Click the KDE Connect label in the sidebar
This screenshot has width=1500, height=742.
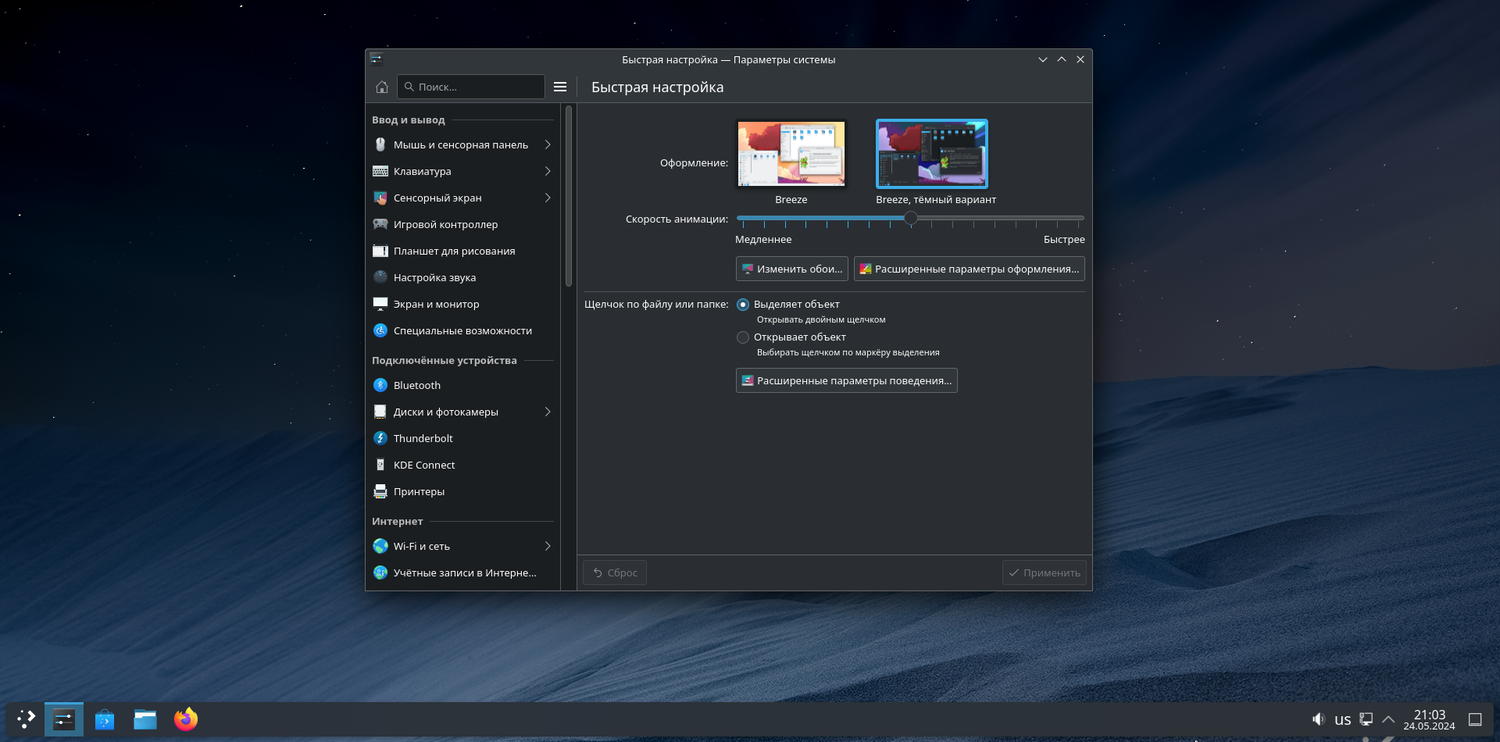click(424, 465)
